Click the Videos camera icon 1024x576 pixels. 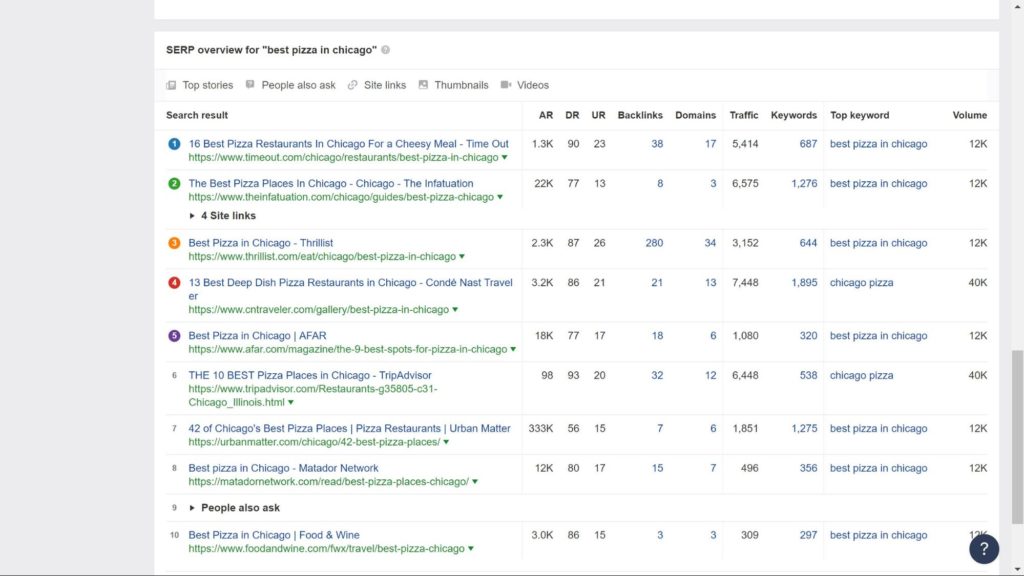click(x=506, y=85)
